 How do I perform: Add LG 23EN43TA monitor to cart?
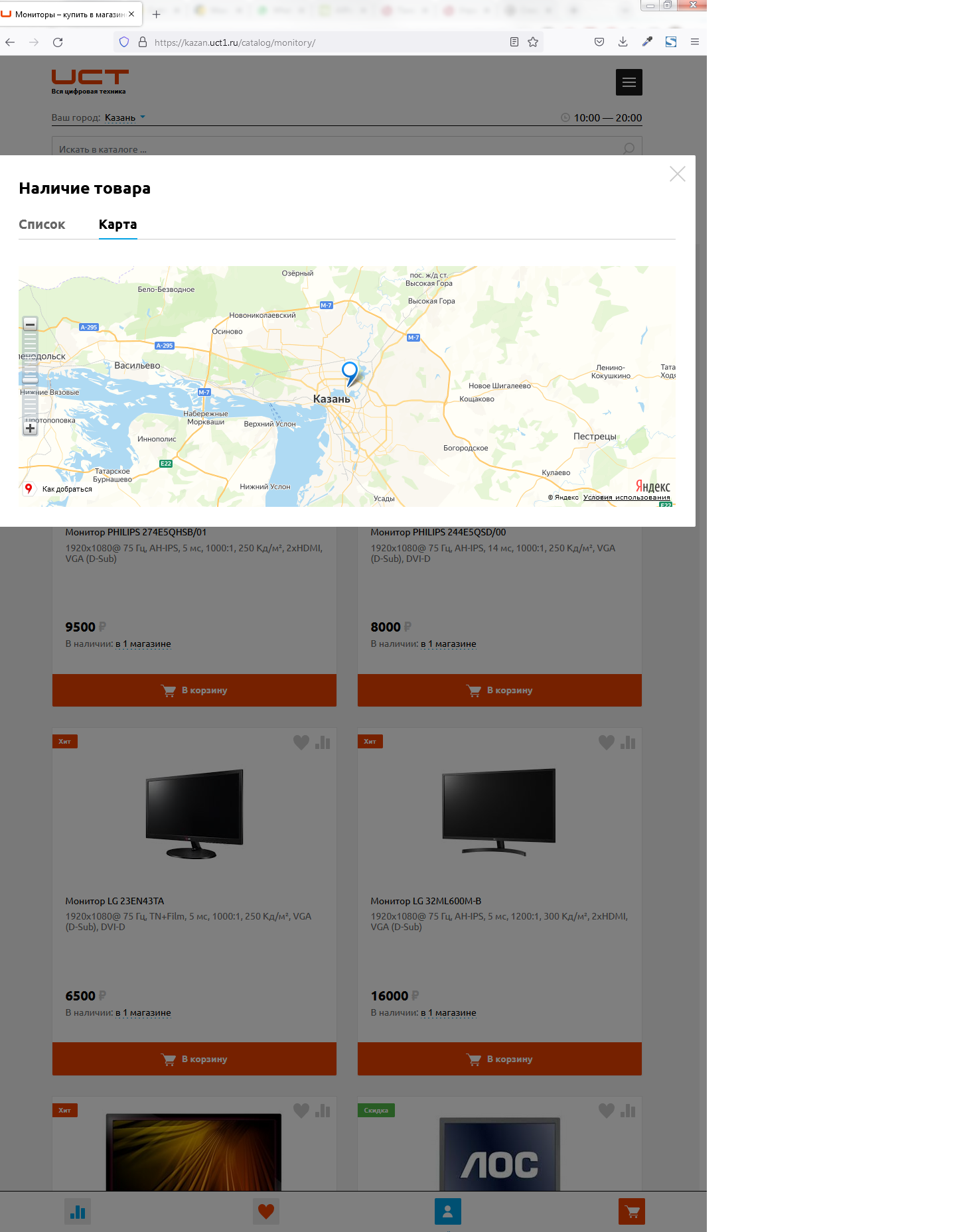click(x=194, y=1059)
